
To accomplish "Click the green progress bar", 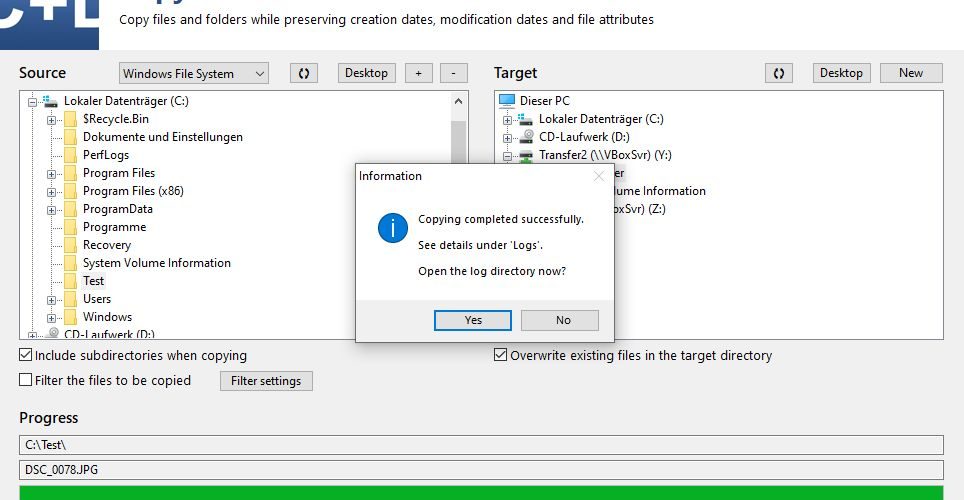I will pyautogui.click(x=481, y=493).
